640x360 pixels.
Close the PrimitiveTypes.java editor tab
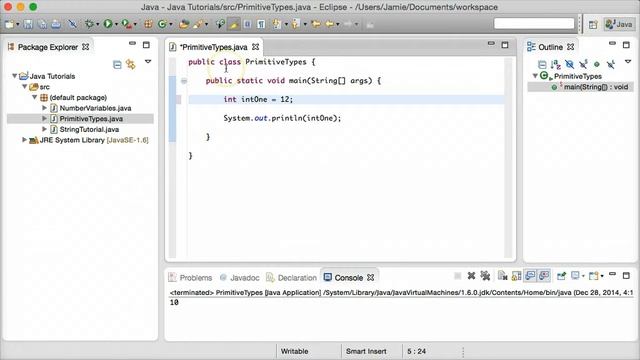(x=256, y=47)
